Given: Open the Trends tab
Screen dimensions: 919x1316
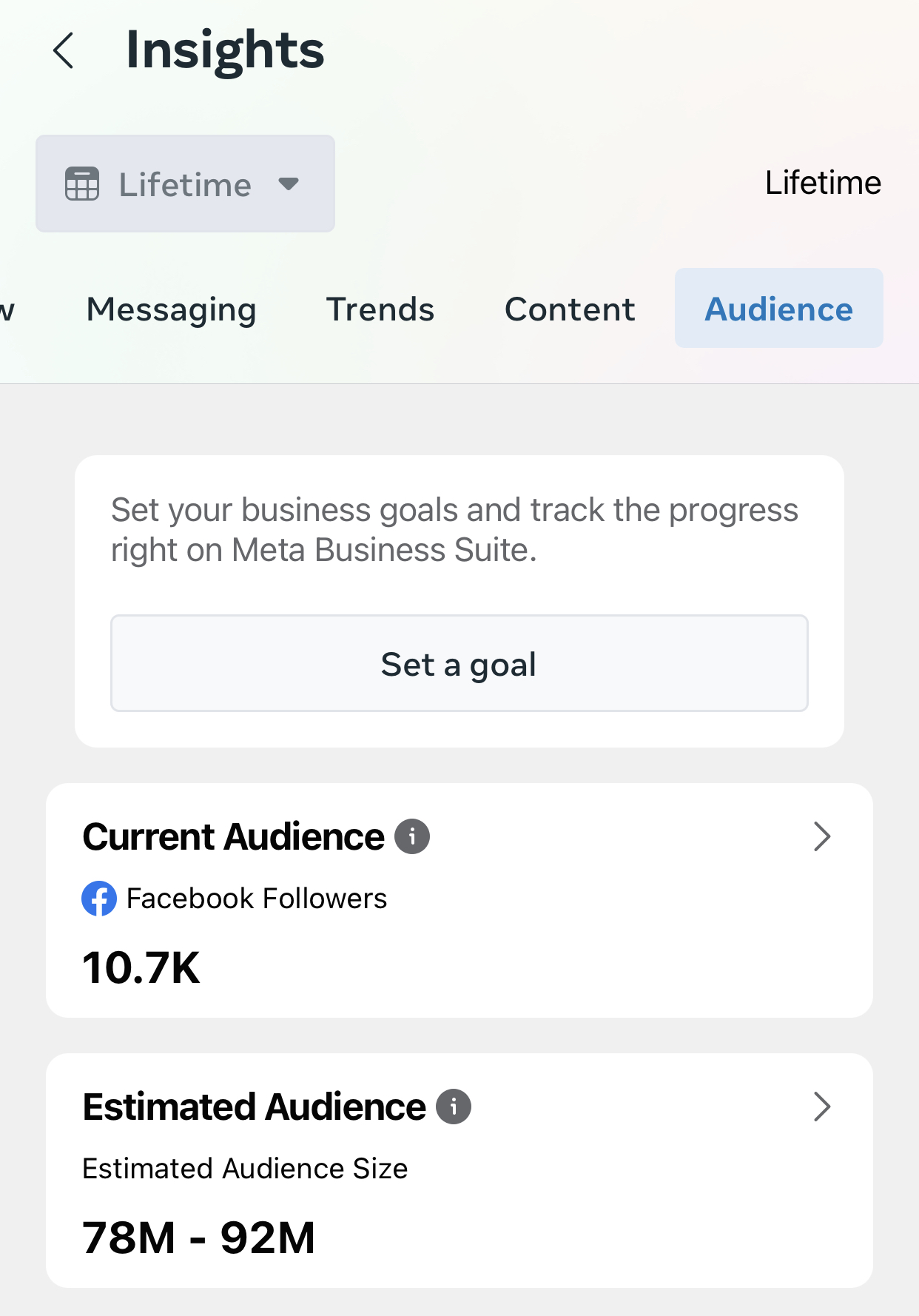Looking at the screenshot, I should [380, 309].
